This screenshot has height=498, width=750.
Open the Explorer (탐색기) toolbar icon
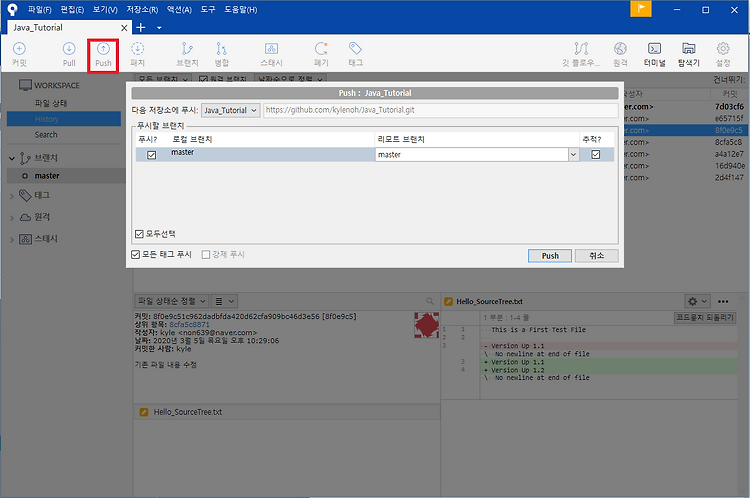689,54
